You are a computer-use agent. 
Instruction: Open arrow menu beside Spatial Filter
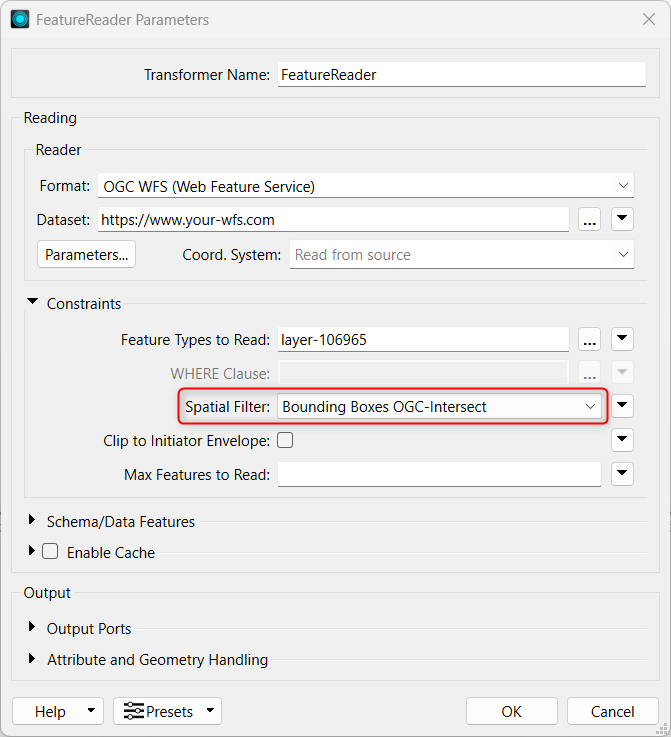622,406
